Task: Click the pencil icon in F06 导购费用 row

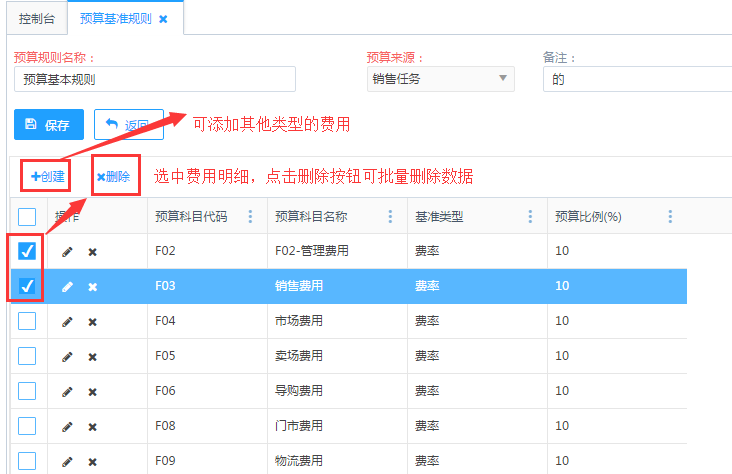Action: [x=67, y=392]
